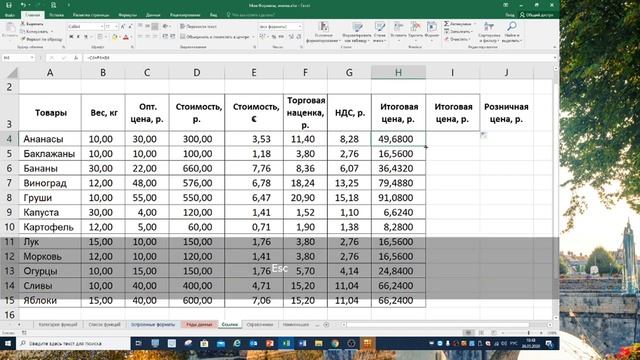Select column H header
The width and height of the screenshot is (640, 360).
click(398, 73)
